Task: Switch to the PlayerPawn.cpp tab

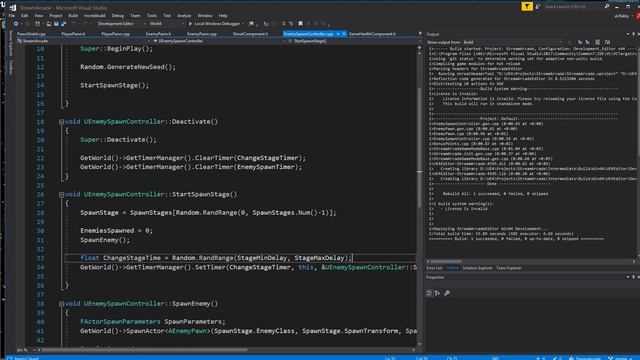Action: [116, 34]
